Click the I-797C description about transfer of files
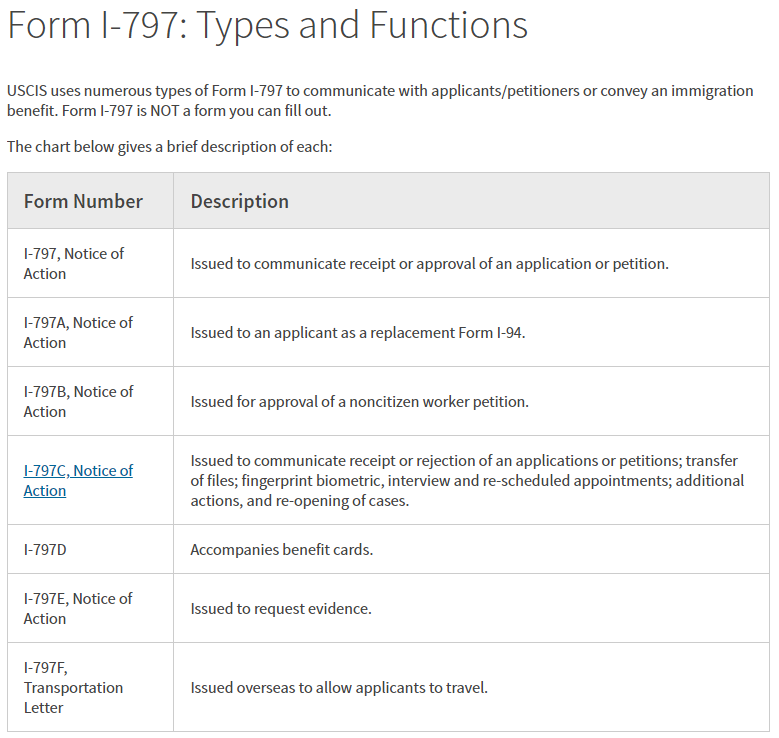Image resolution: width=779 pixels, height=738 pixels. [x=467, y=480]
